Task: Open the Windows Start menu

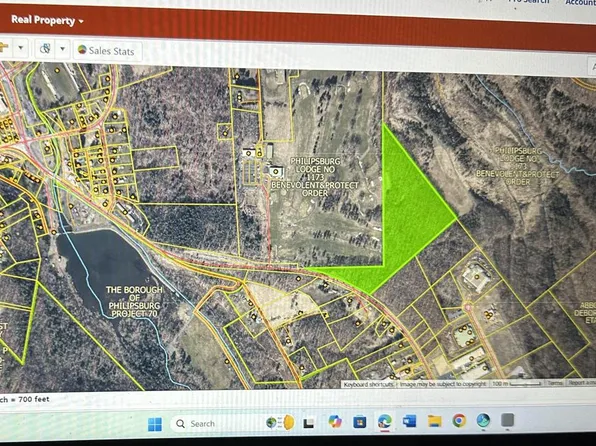Action: point(155,424)
